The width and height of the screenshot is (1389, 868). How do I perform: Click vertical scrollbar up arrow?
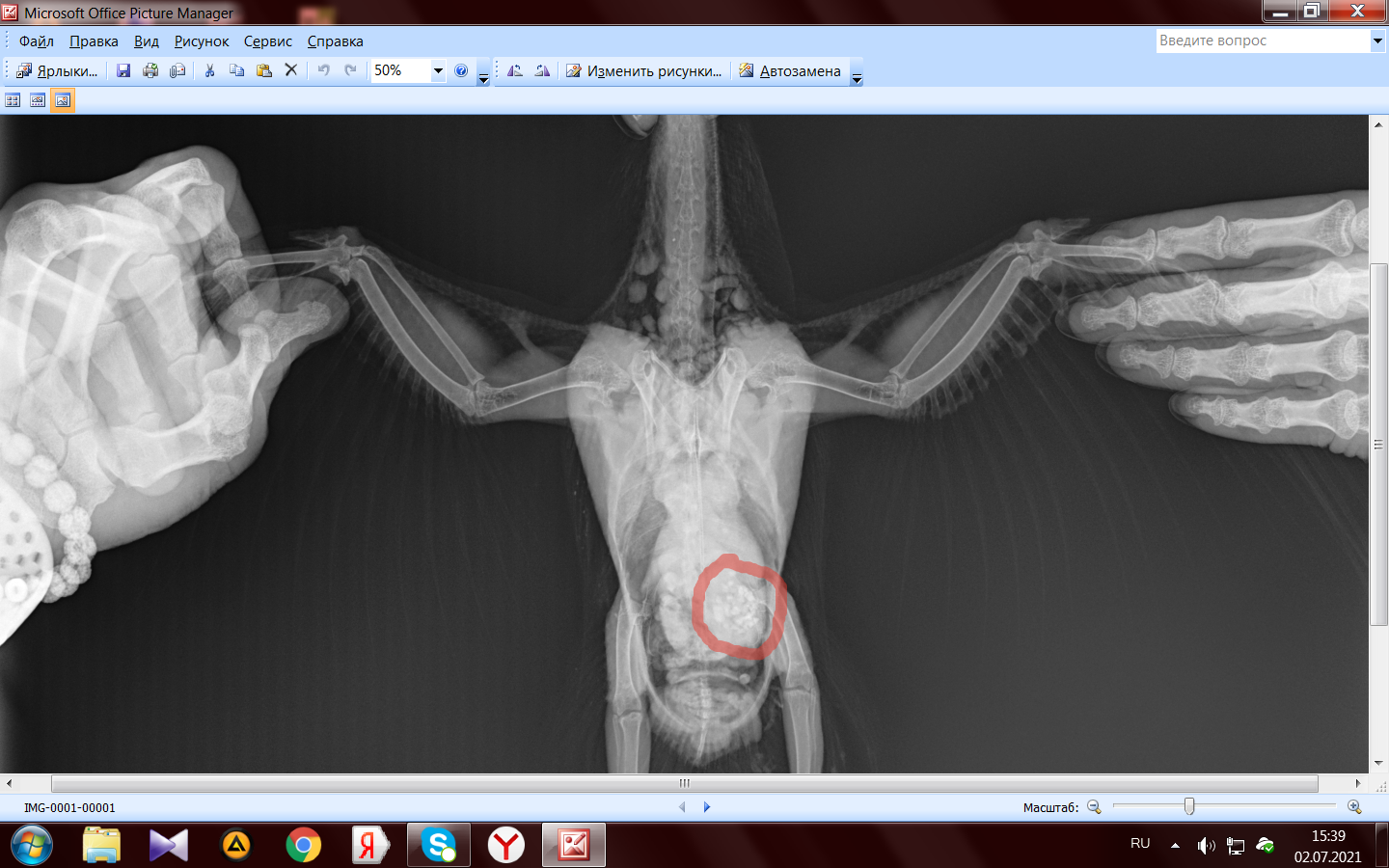1378,124
